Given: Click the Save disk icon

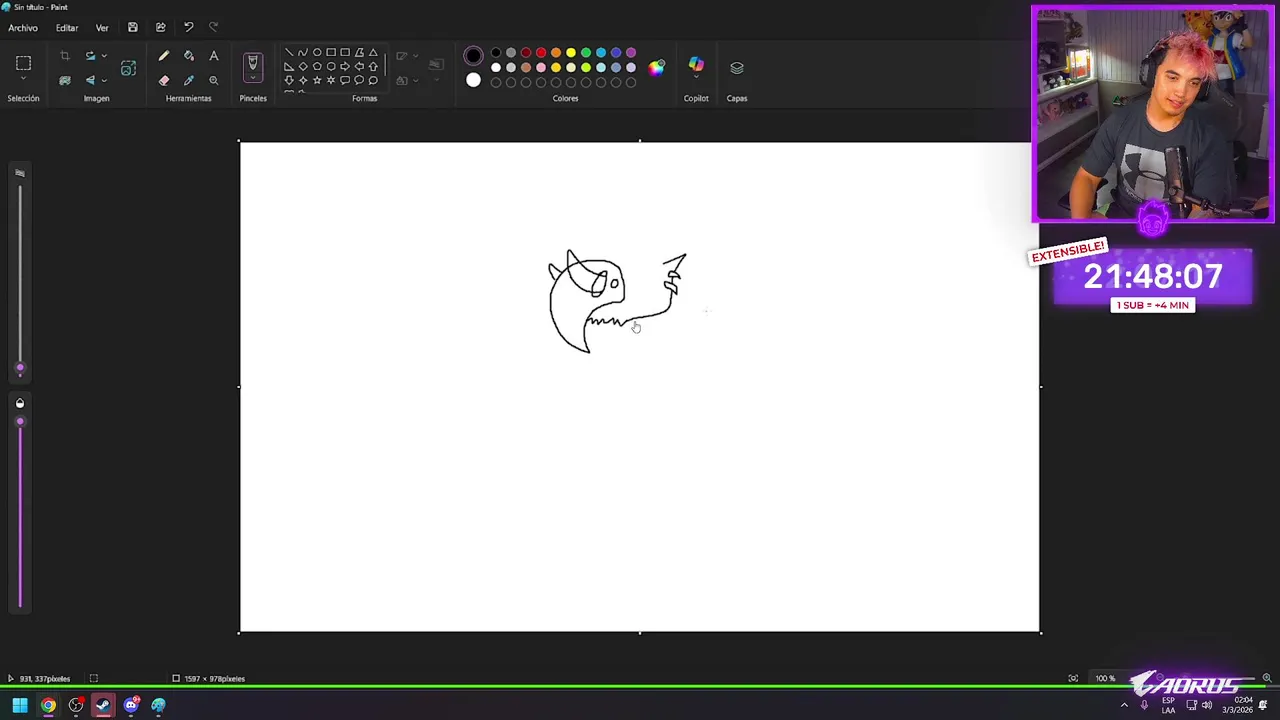Looking at the screenshot, I should coord(132,28).
